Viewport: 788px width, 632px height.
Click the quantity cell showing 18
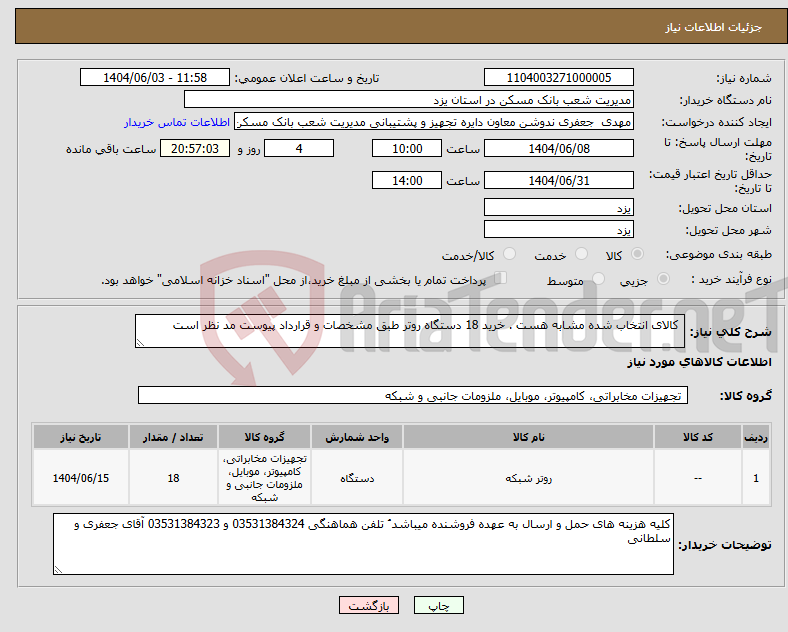(173, 478)
